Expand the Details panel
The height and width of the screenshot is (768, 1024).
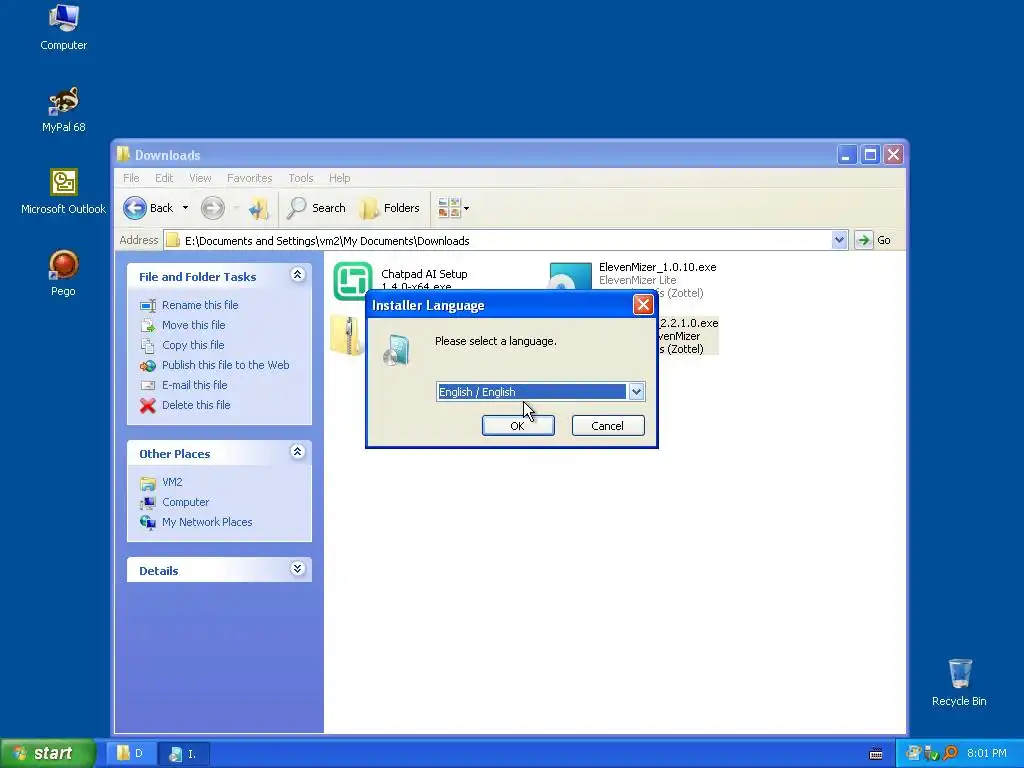(297, 569)
